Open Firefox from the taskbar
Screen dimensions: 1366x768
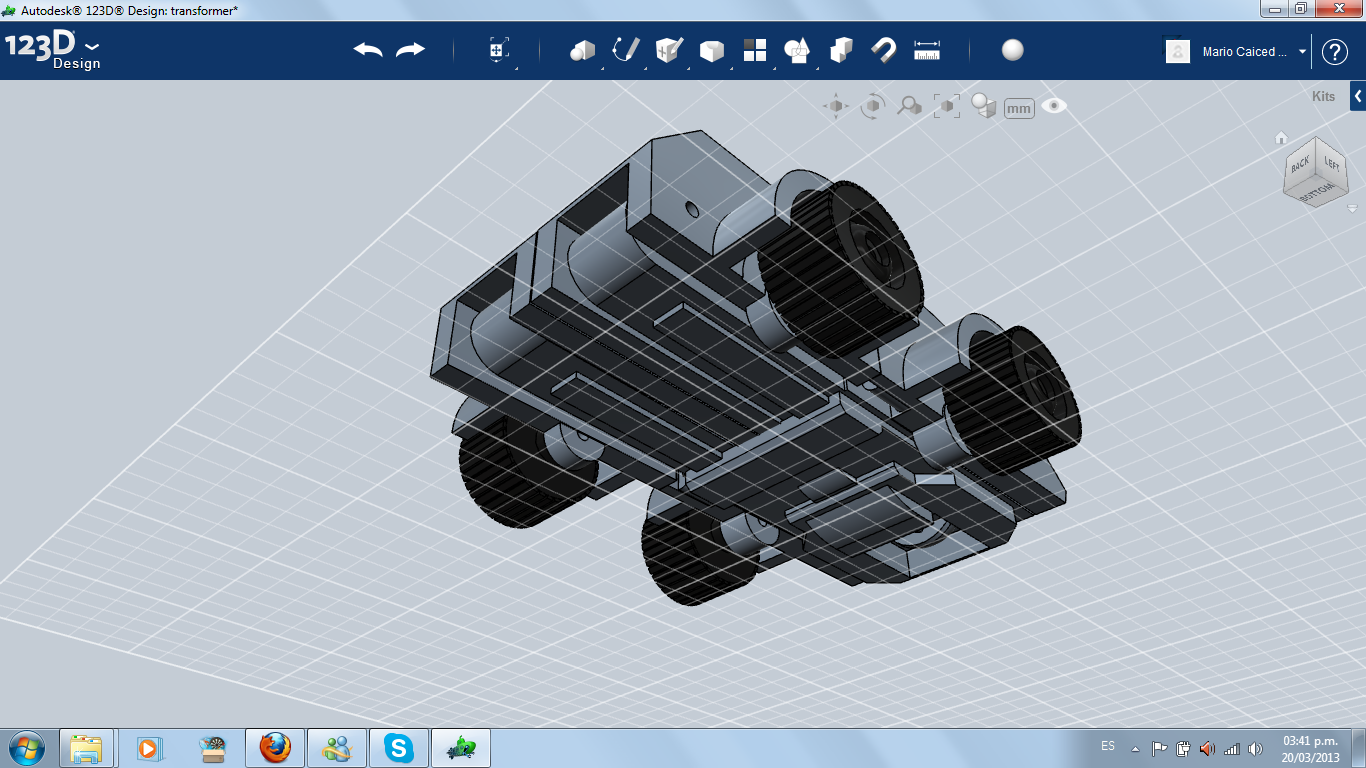click(274, 748)
